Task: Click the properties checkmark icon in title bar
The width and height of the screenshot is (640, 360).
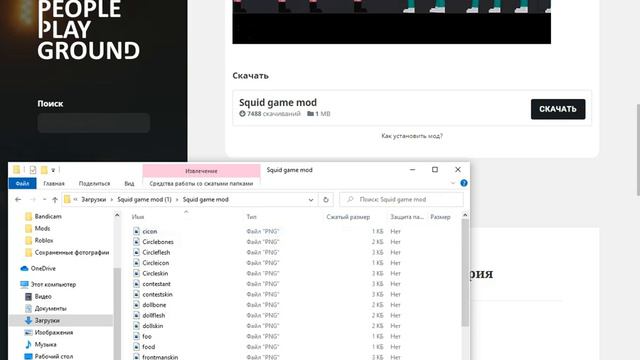Action: [x=33, y=170]
